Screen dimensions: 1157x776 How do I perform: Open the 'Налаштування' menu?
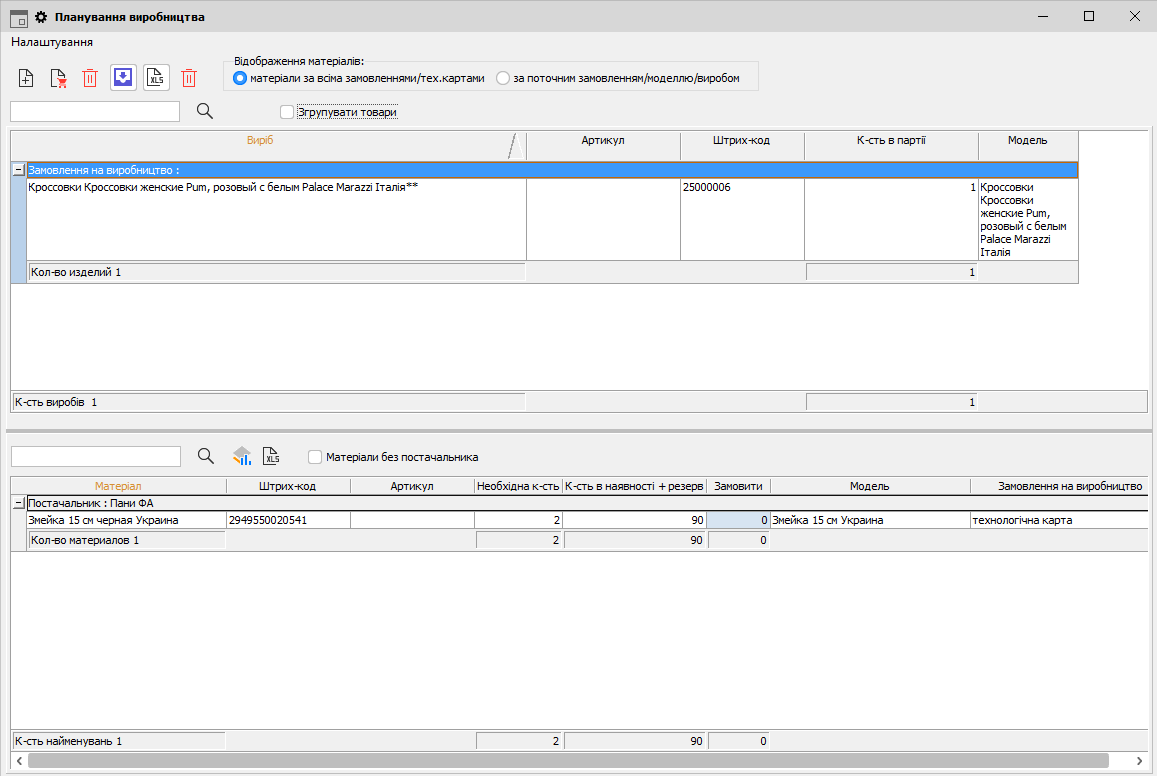pos(52,42)
